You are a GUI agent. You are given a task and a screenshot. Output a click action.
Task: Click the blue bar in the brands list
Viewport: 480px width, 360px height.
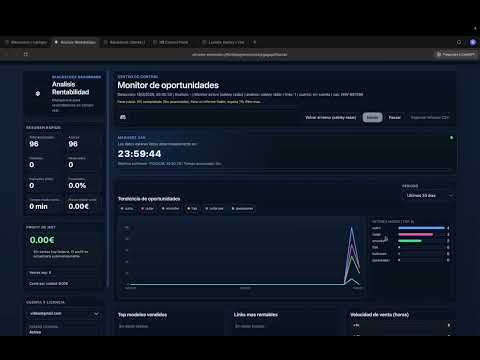[421, 228]
